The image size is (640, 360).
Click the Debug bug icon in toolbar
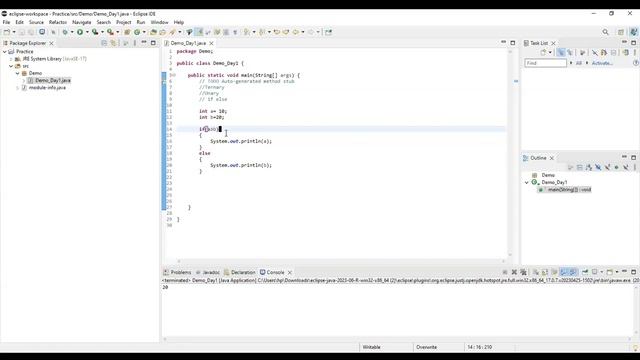point(65,32)
